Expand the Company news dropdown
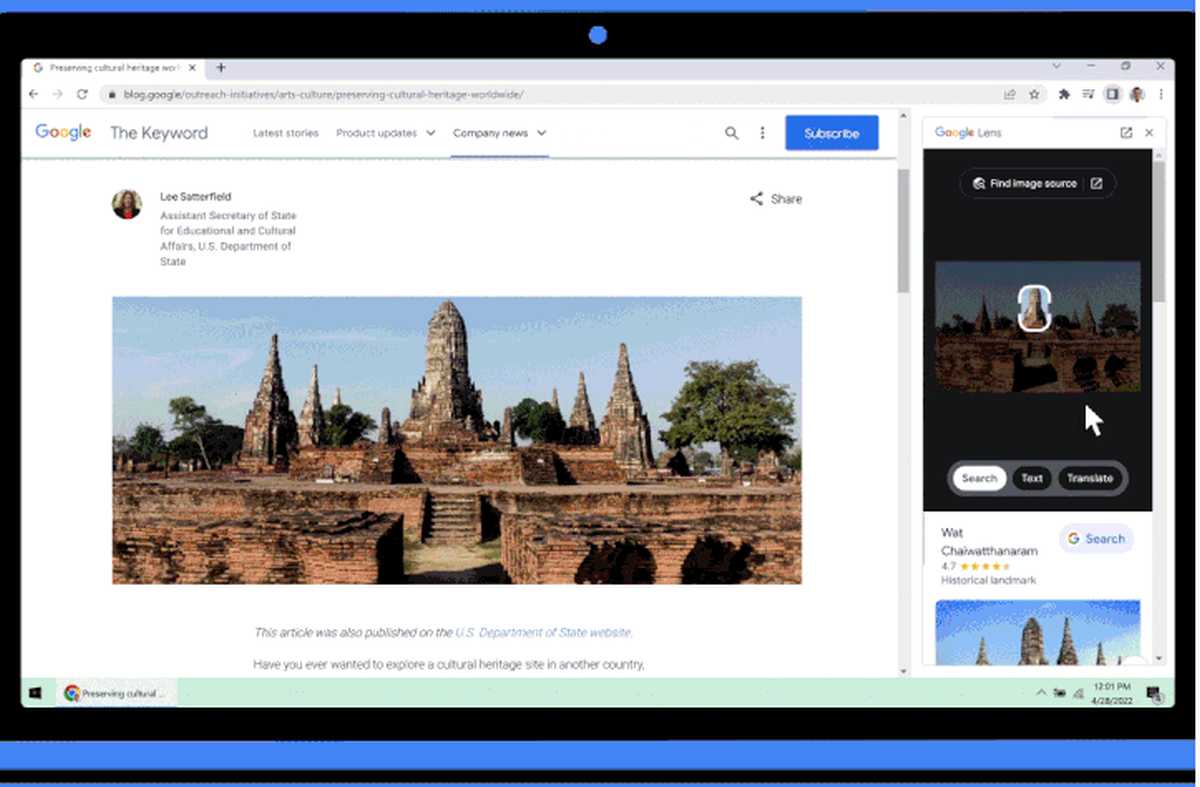The image size is (1200, 787). [x=499, y=133]
